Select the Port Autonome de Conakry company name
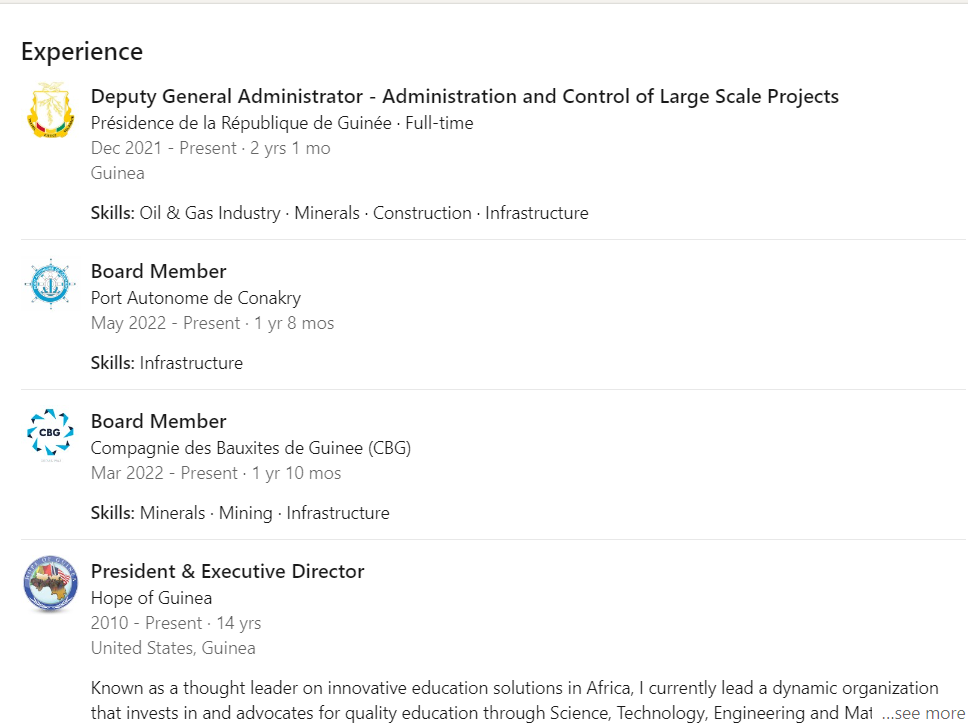The image size is (968, 724). pyautogui.click(x=195, y=298)
